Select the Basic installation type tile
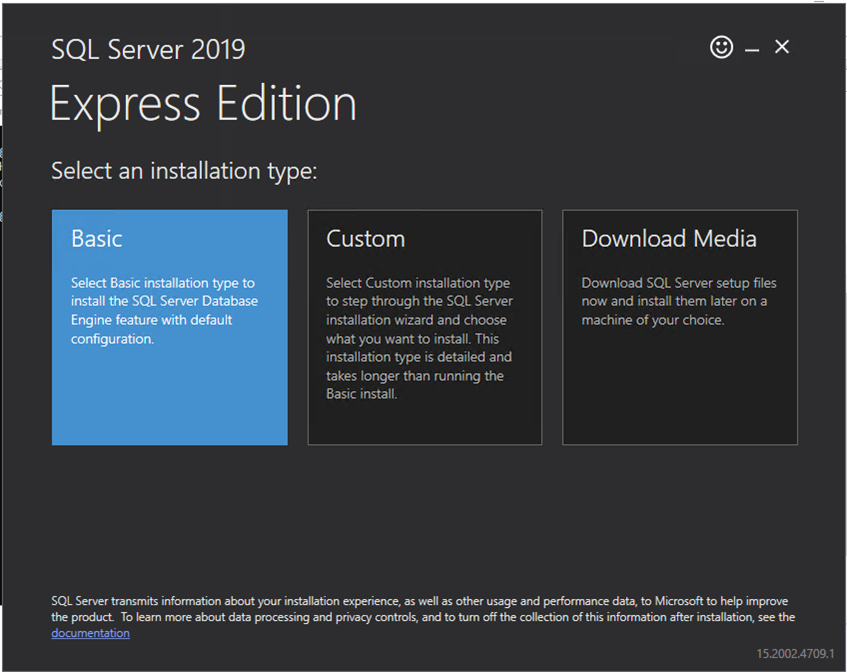This screenshot has width=847, height=672. click(170, 327)
